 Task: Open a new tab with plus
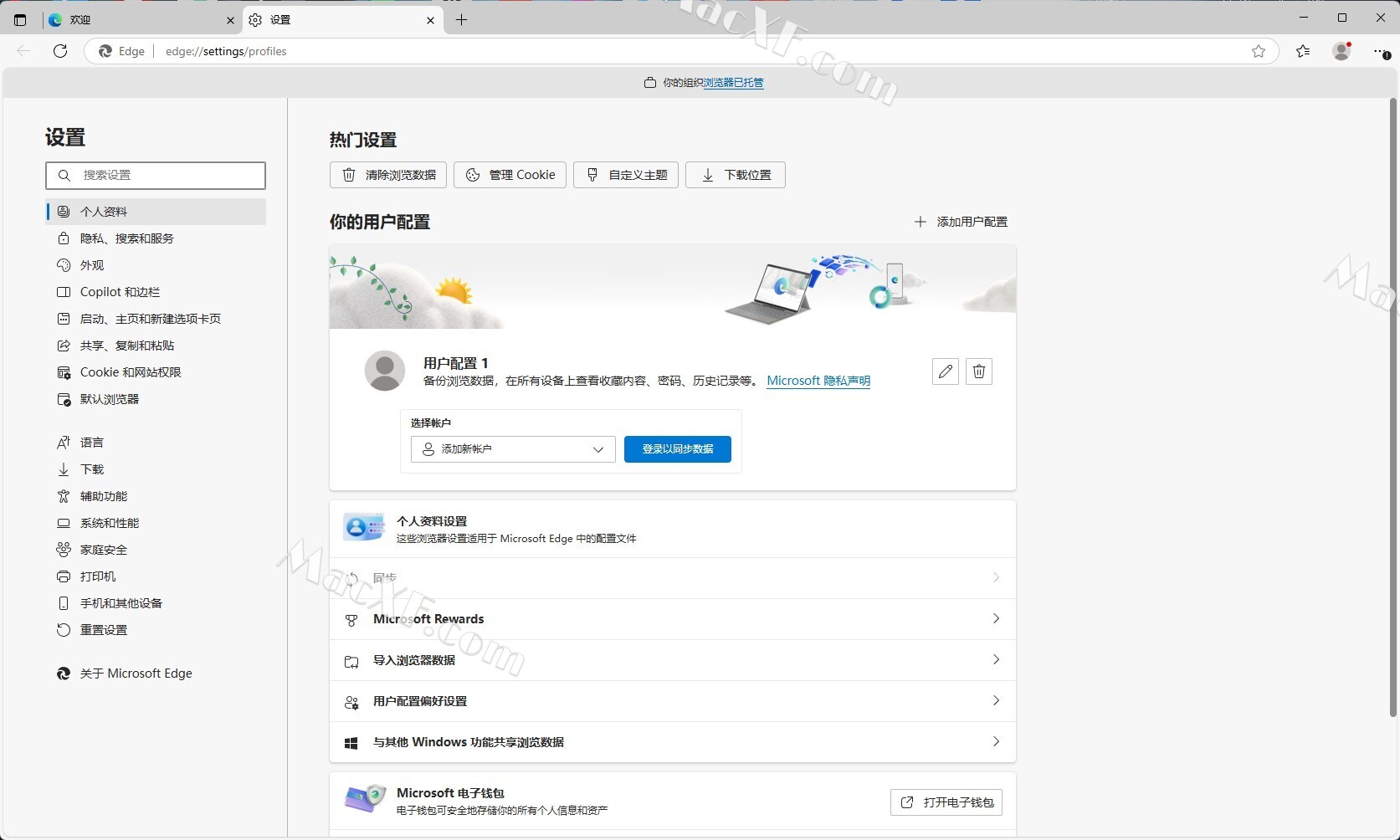(461, 20)
